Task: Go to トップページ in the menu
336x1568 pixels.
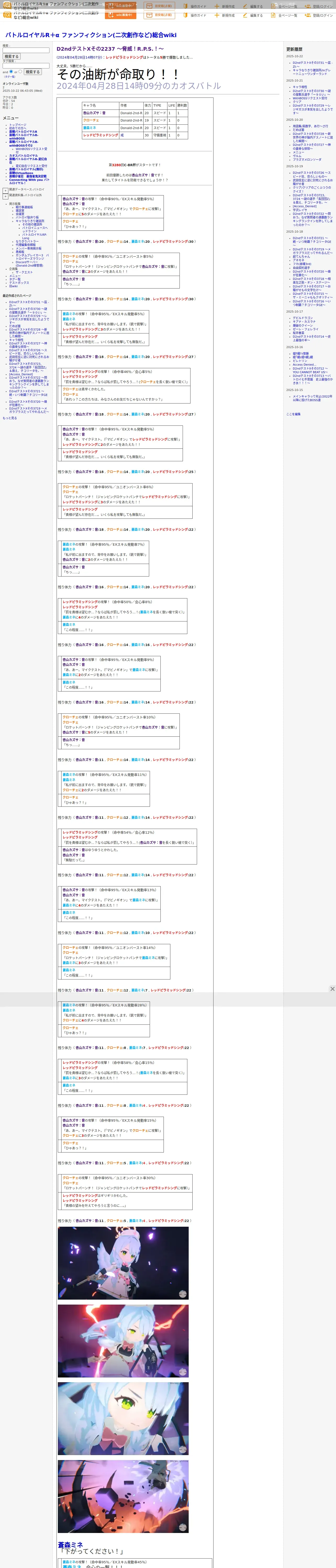Action: (x=18, y=125)
